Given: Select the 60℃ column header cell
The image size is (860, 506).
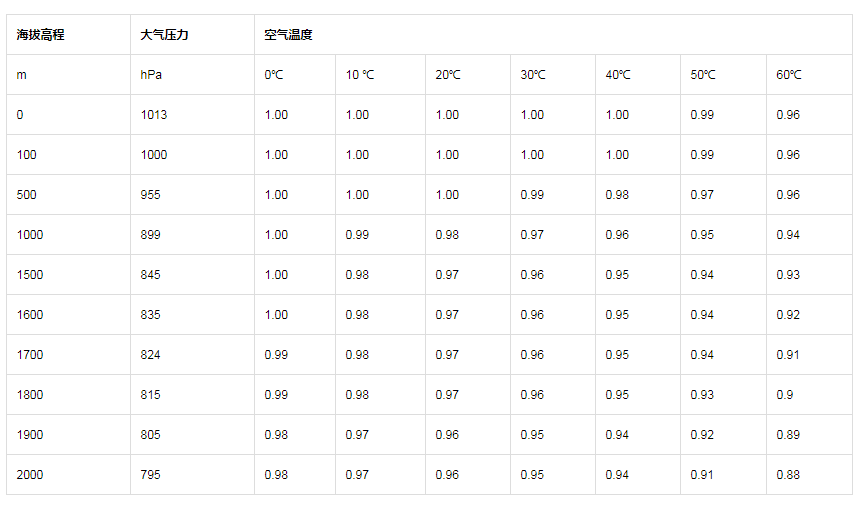Looking at the screenshot, I should (x=809, y=75).
